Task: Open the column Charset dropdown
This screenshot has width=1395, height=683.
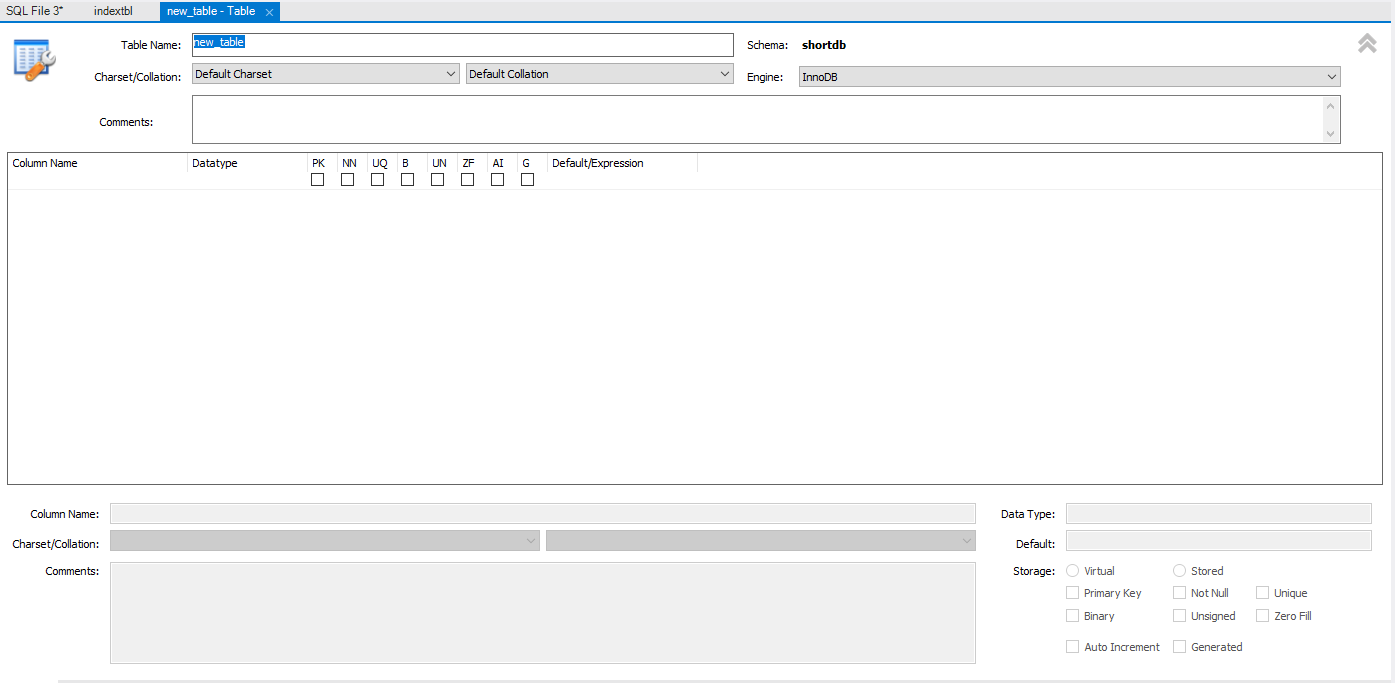Action: click(x=325, y=541)
